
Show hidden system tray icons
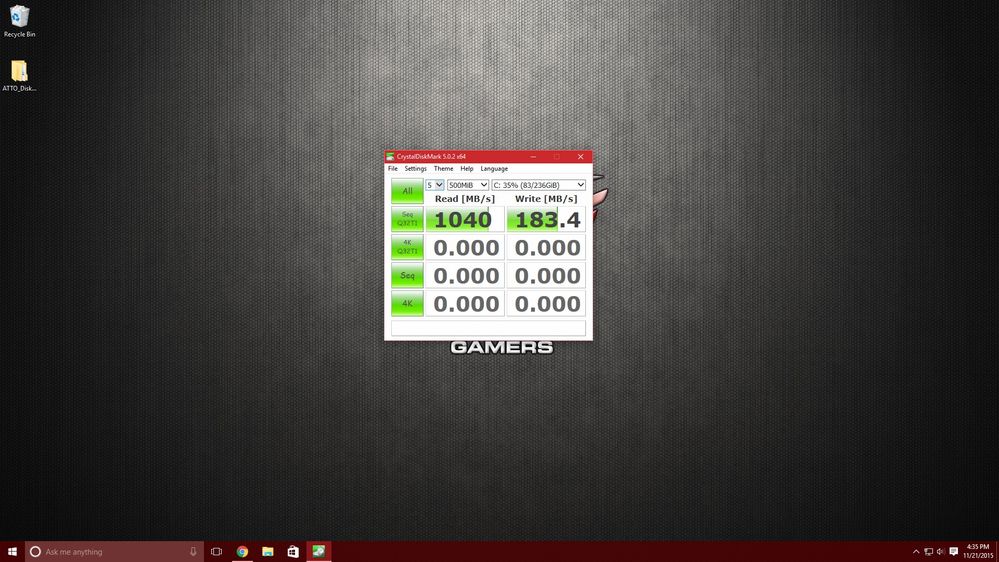(916, 552)
